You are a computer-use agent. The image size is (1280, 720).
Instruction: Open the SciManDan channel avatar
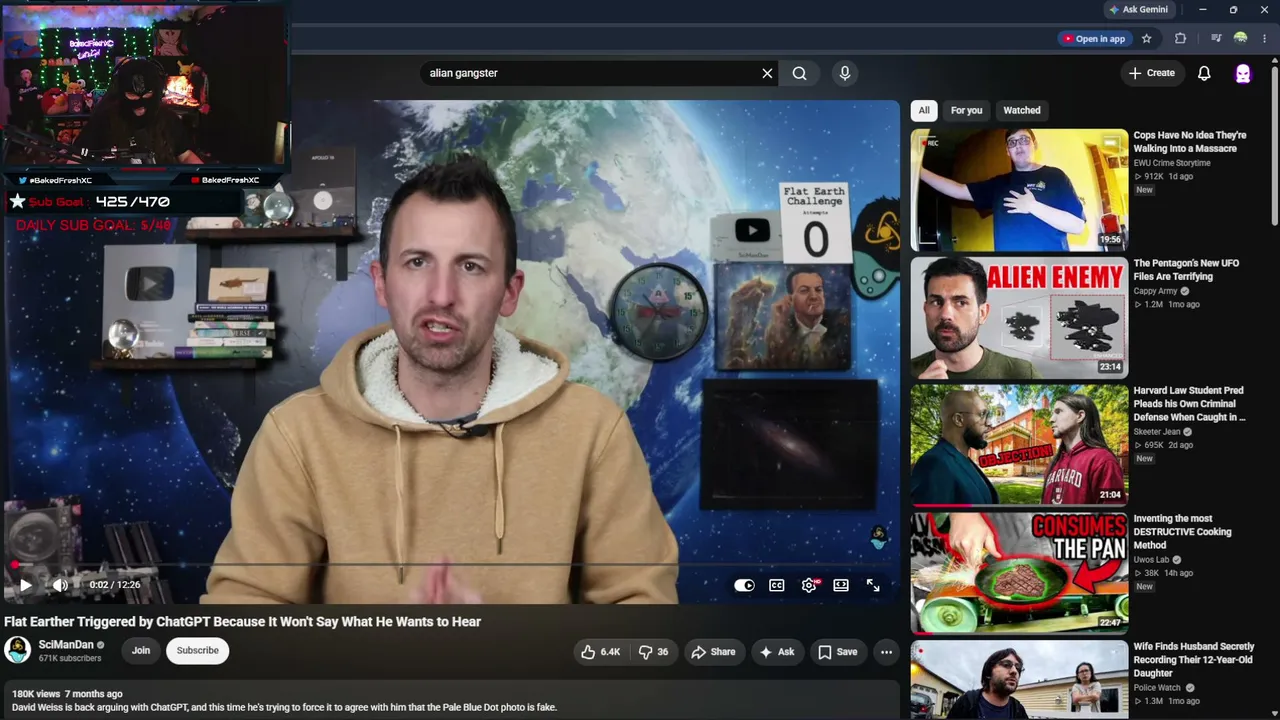[x=18, y=650]
